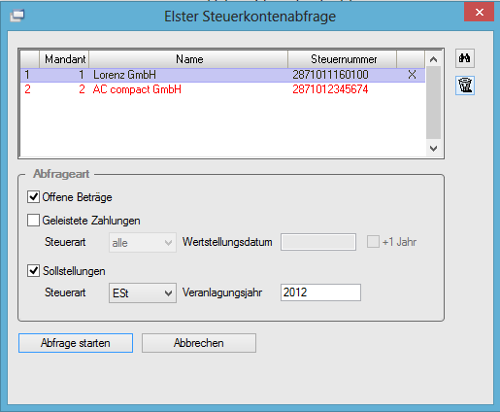Enable the Geleistete Zahlungen checkbox
Screen dimensions: 500x412
33,220
